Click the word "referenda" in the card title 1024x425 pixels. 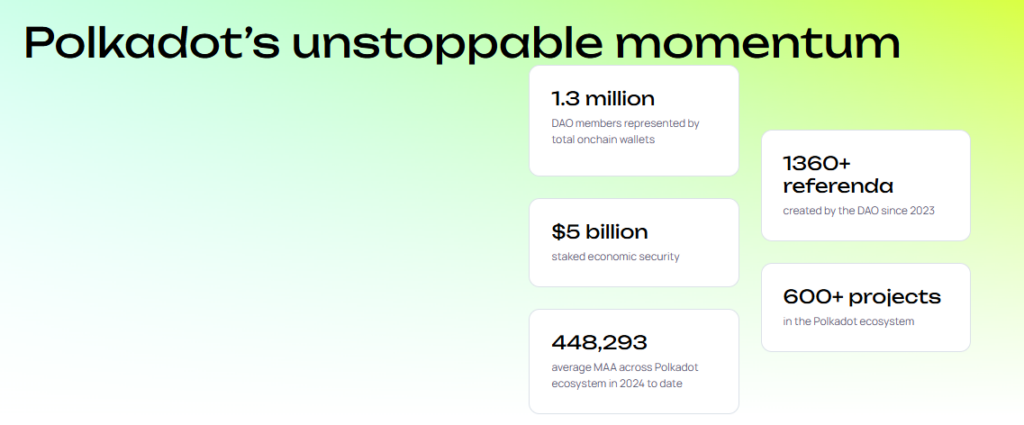(x=838, y=186)
